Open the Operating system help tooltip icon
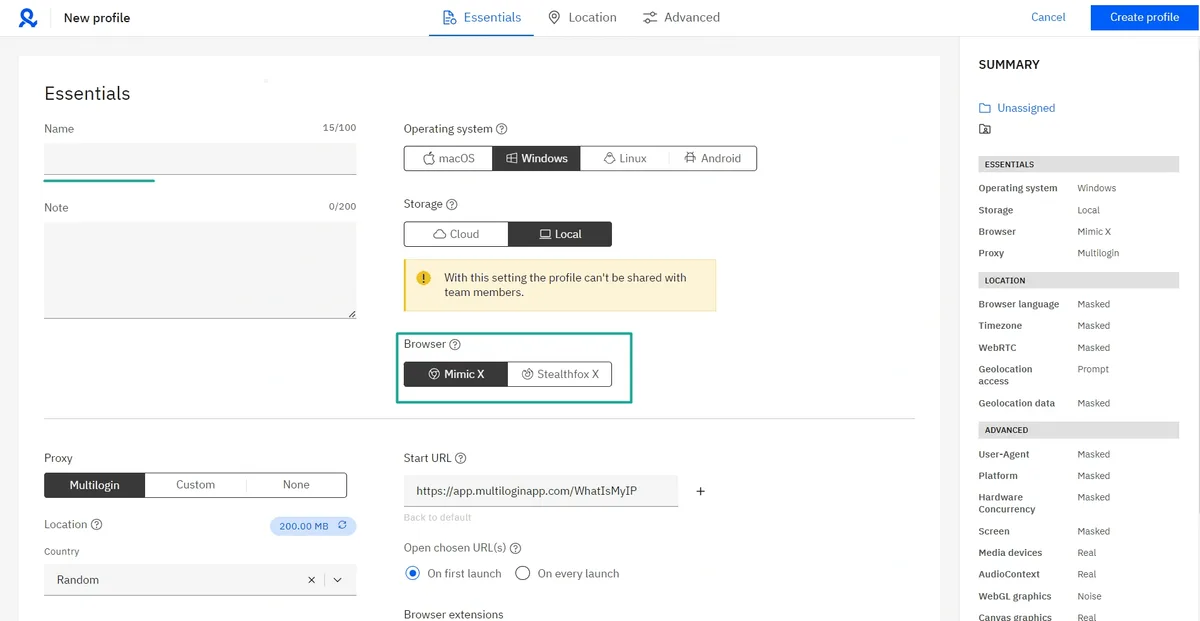Image resolution: width=1200 pixels, height=621 pixels. click(x=502, y=129)
